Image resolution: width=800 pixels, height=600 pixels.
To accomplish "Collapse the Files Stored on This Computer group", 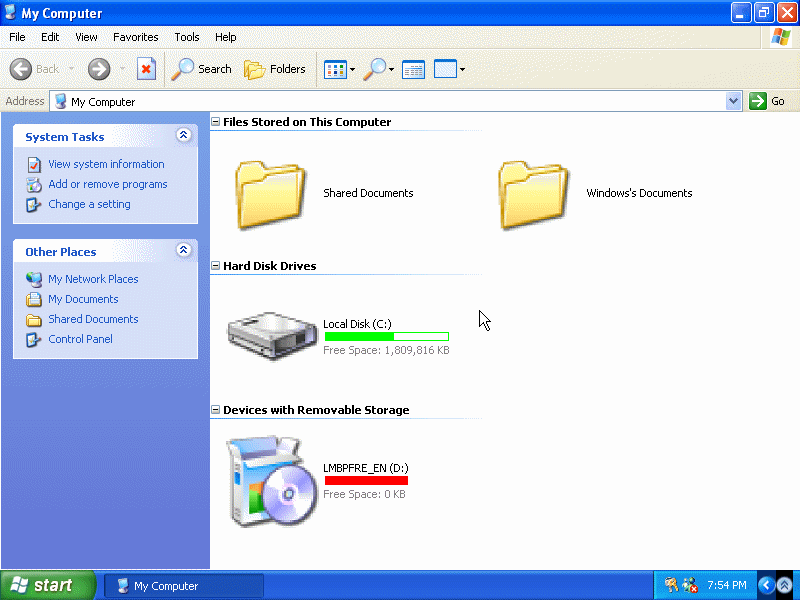I will tap(215, 121).
